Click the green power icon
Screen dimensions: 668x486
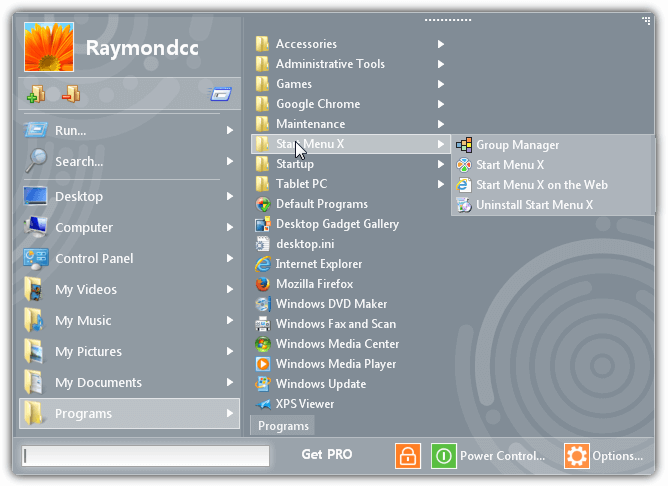pos(443,455)
